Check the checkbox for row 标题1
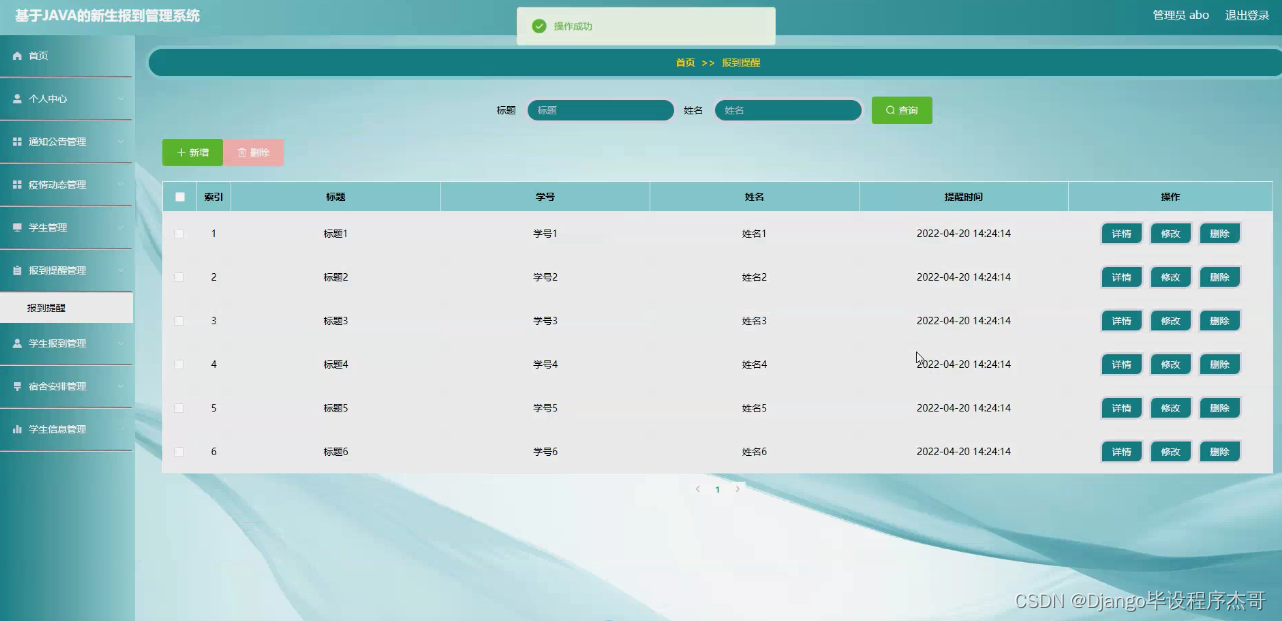 [179, 233]
